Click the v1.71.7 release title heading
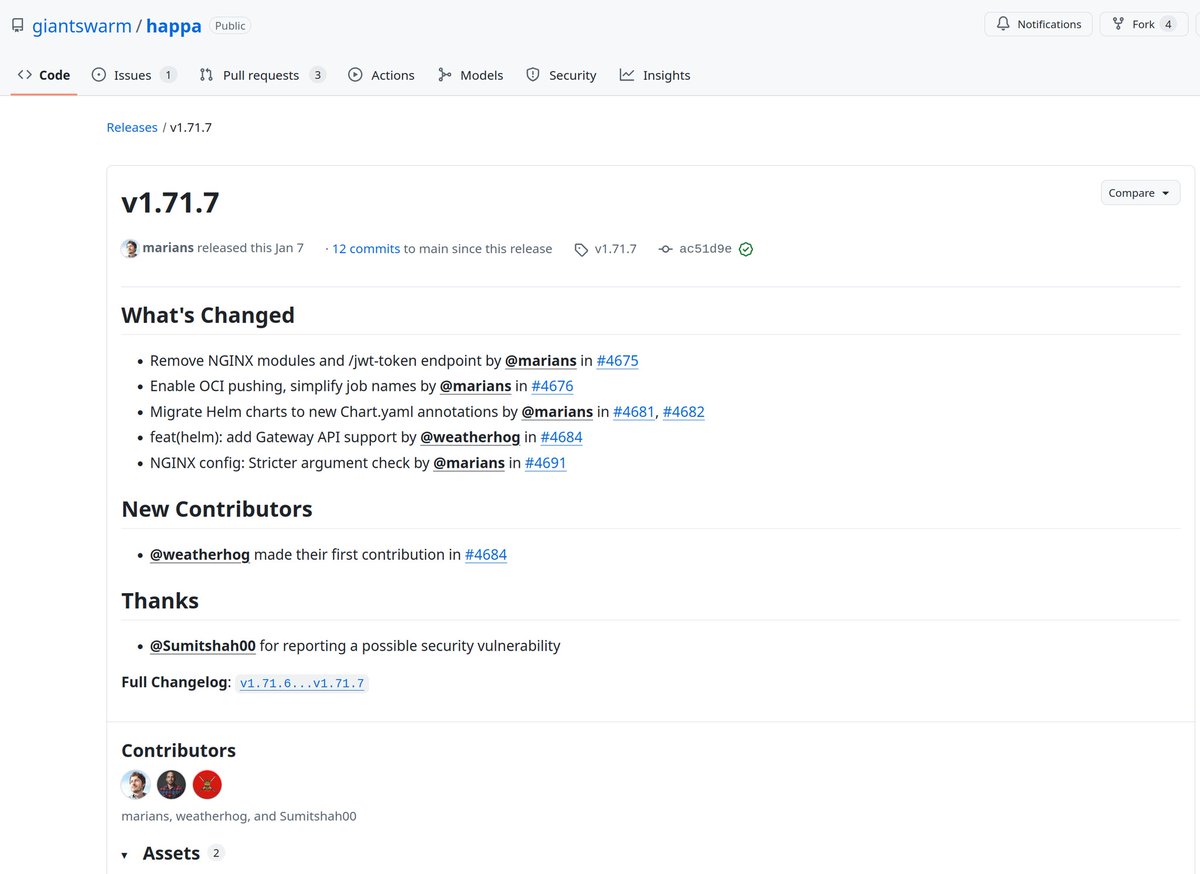This screenshot has height=874, width=1200. 170,202
